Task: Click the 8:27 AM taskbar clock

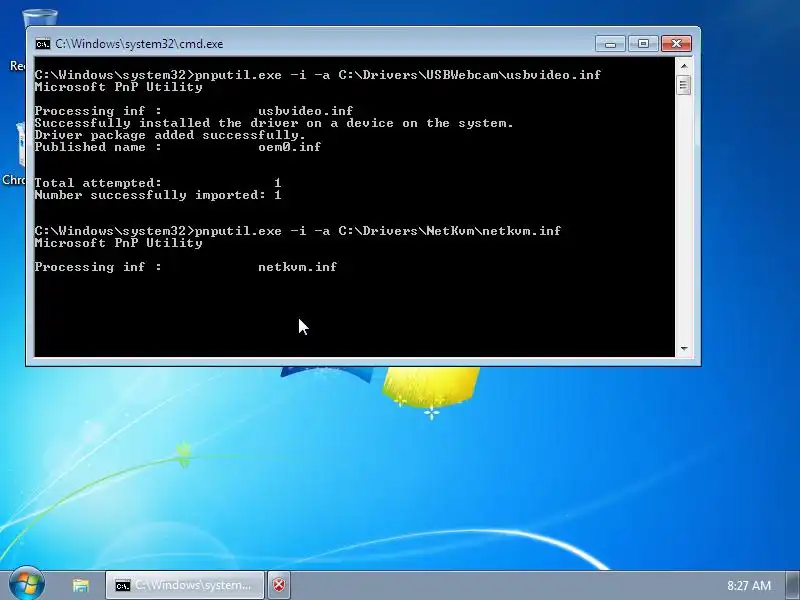Action: 748,585
